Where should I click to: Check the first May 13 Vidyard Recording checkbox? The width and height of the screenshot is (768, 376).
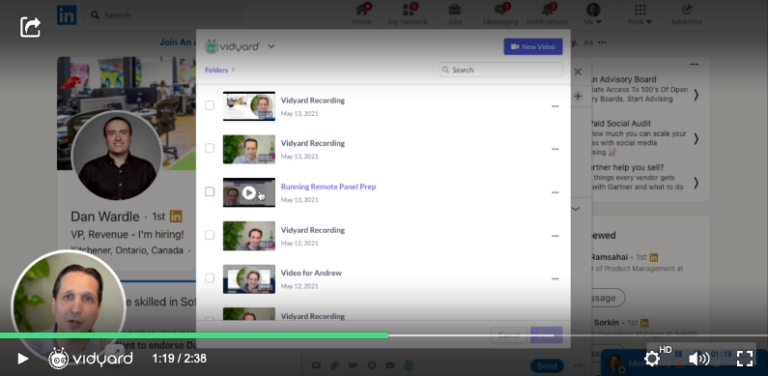coord(210,105)
